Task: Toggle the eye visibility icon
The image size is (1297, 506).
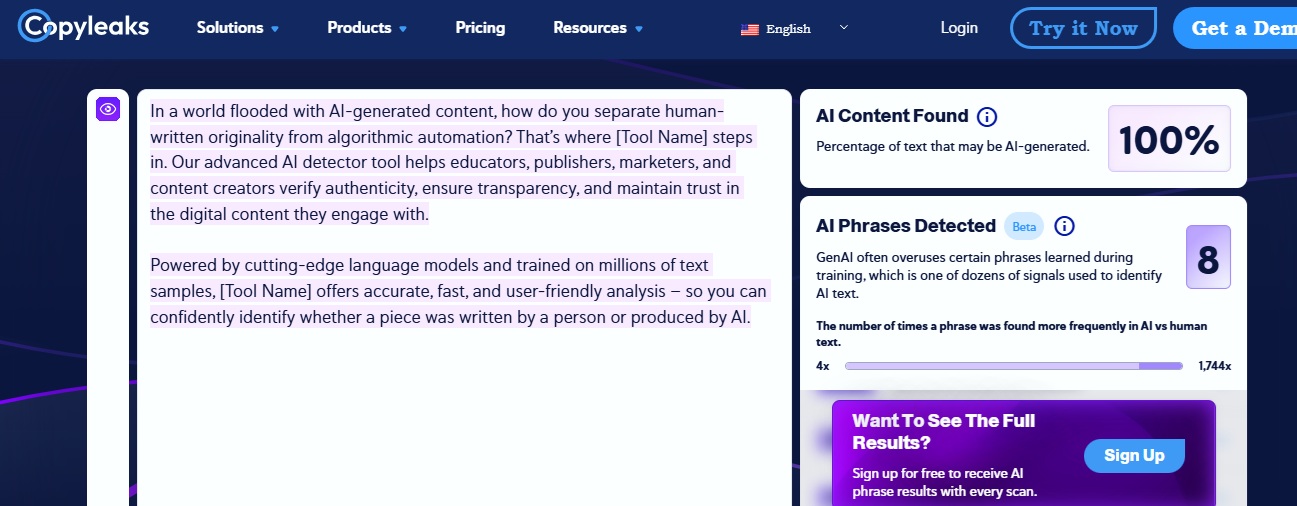Action: pos(108,109)
